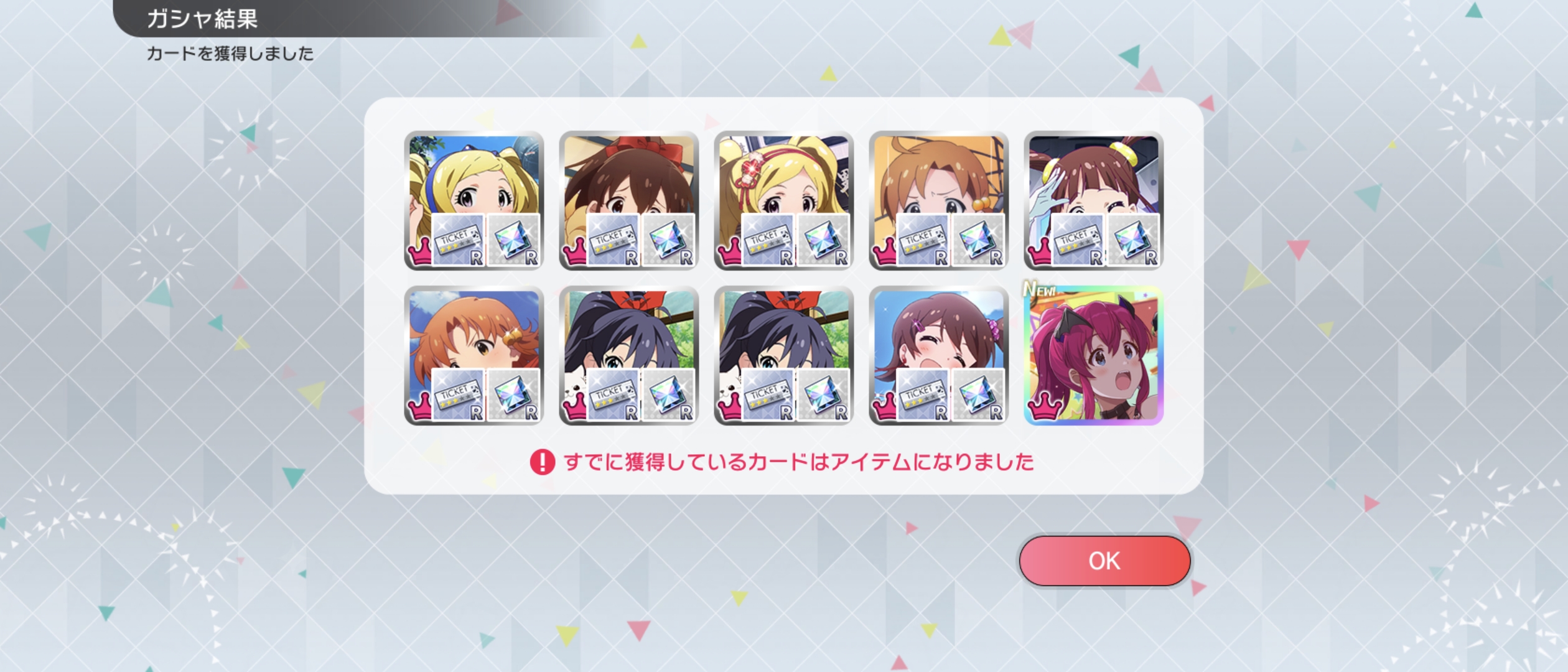Image resolution: width=1568 pixels, height=672 pixels.
Task: Open the winking girl with yellow hair bobbles
Action: (x=1093, y=200)
